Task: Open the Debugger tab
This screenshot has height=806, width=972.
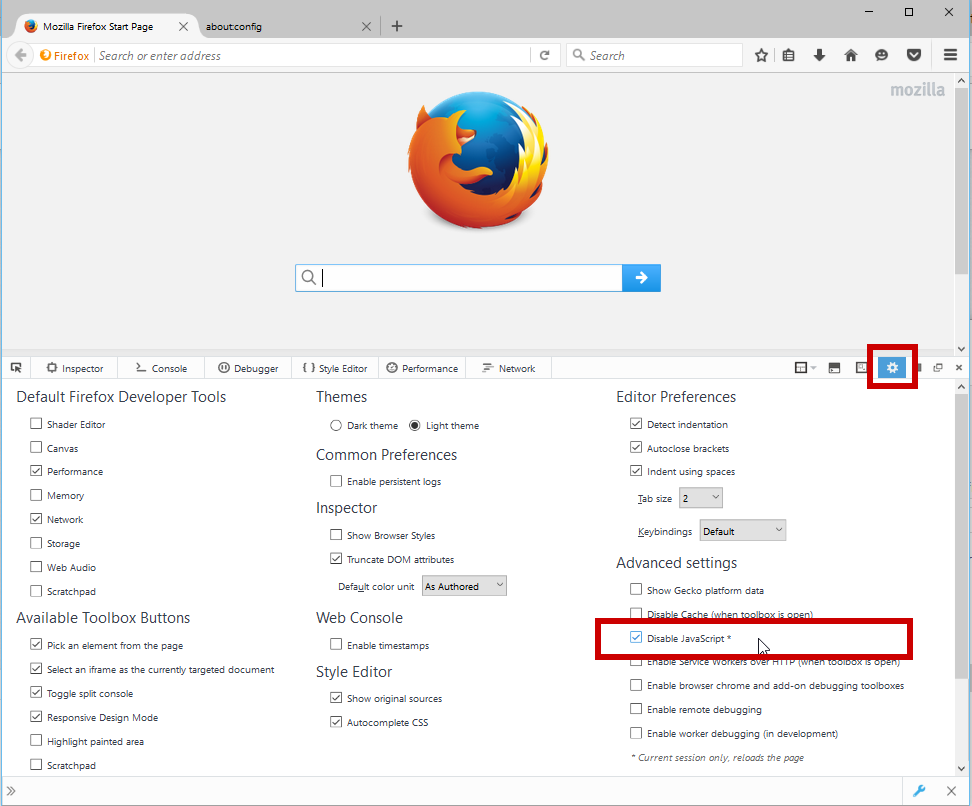Action: pyautogui.click(x=248, y=368)
